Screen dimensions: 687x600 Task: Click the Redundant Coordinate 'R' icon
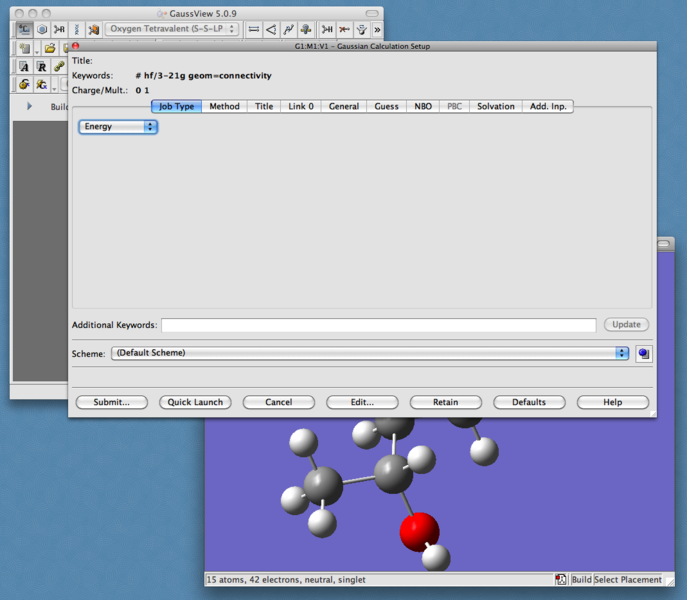42,67
